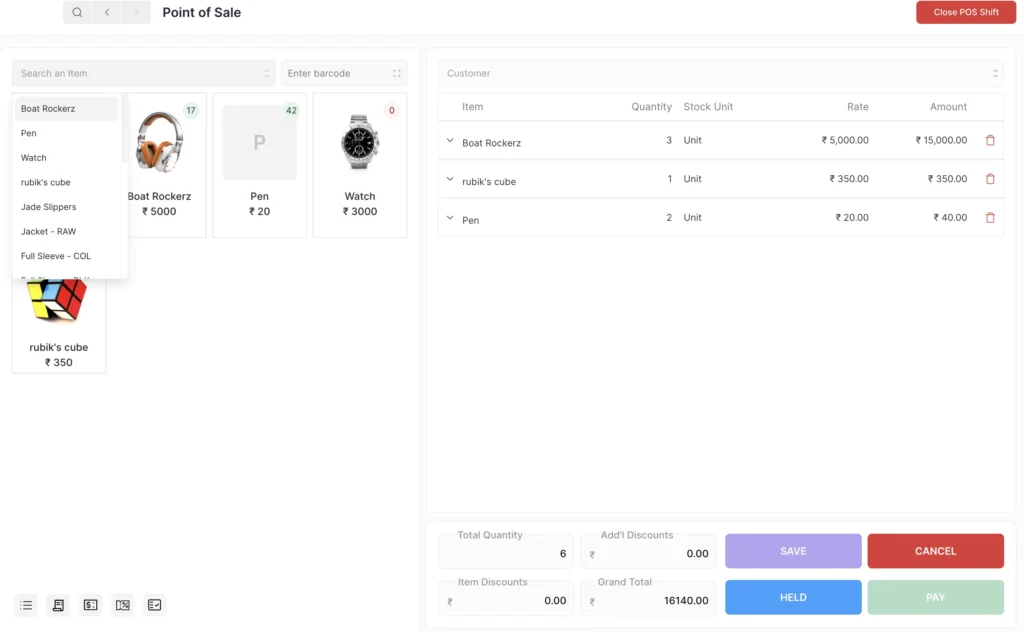Click the checklist card icon at bottom
Screen dimensions: 1024x632
coord(155,605)
